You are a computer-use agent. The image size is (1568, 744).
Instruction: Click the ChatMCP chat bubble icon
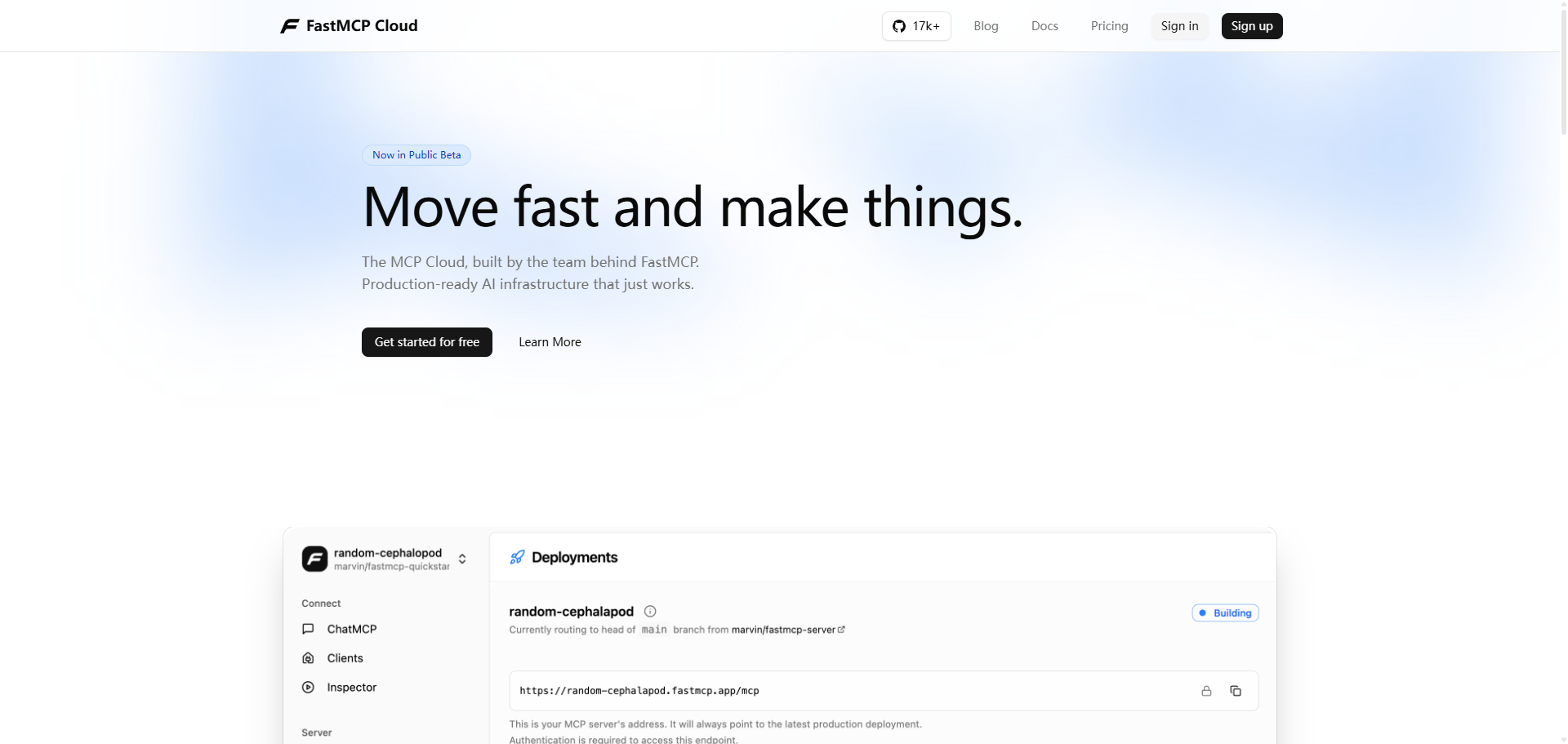point(308,629)
